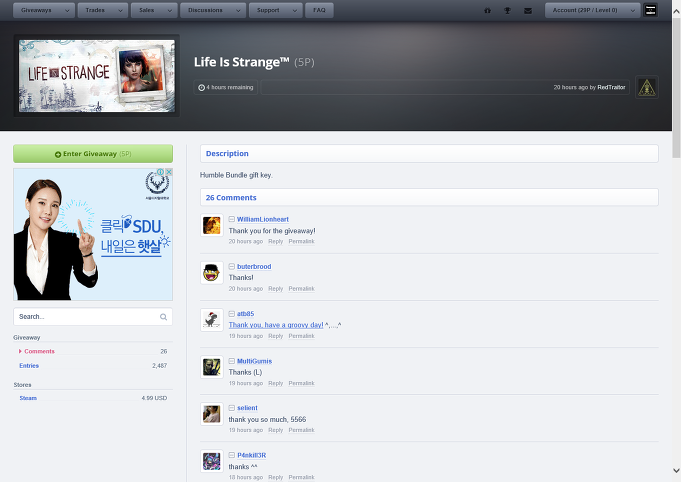Open Permalink for MultiGumis's comment
Screen dimensions: 681x482
(301, 383)
